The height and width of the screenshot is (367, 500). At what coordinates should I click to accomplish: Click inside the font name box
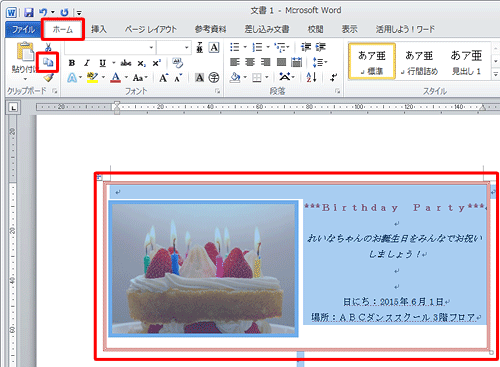[106, 48]
